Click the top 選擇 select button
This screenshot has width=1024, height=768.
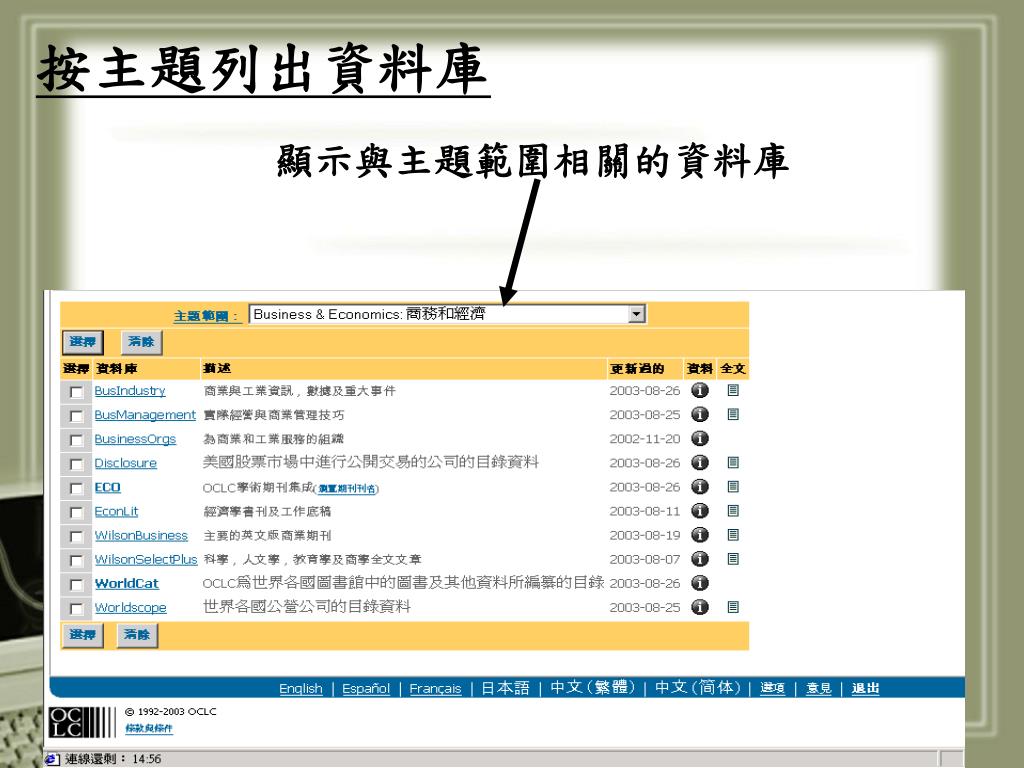pyautogui.click(x=82, y=342)
